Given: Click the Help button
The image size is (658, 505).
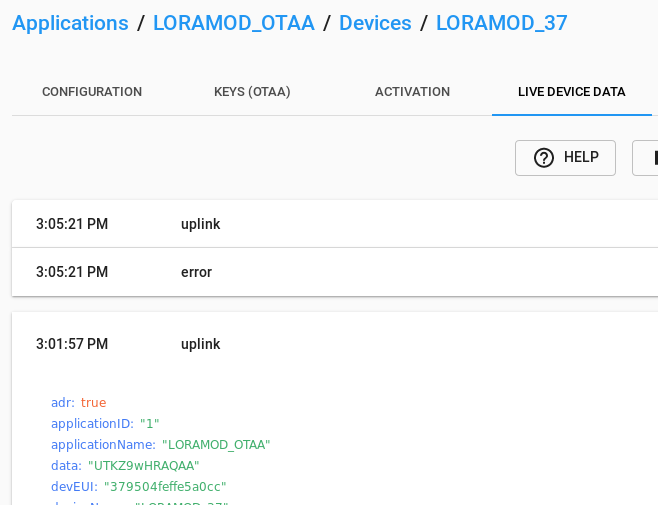Looking at the screenshot, I should [x=565, y=158].
